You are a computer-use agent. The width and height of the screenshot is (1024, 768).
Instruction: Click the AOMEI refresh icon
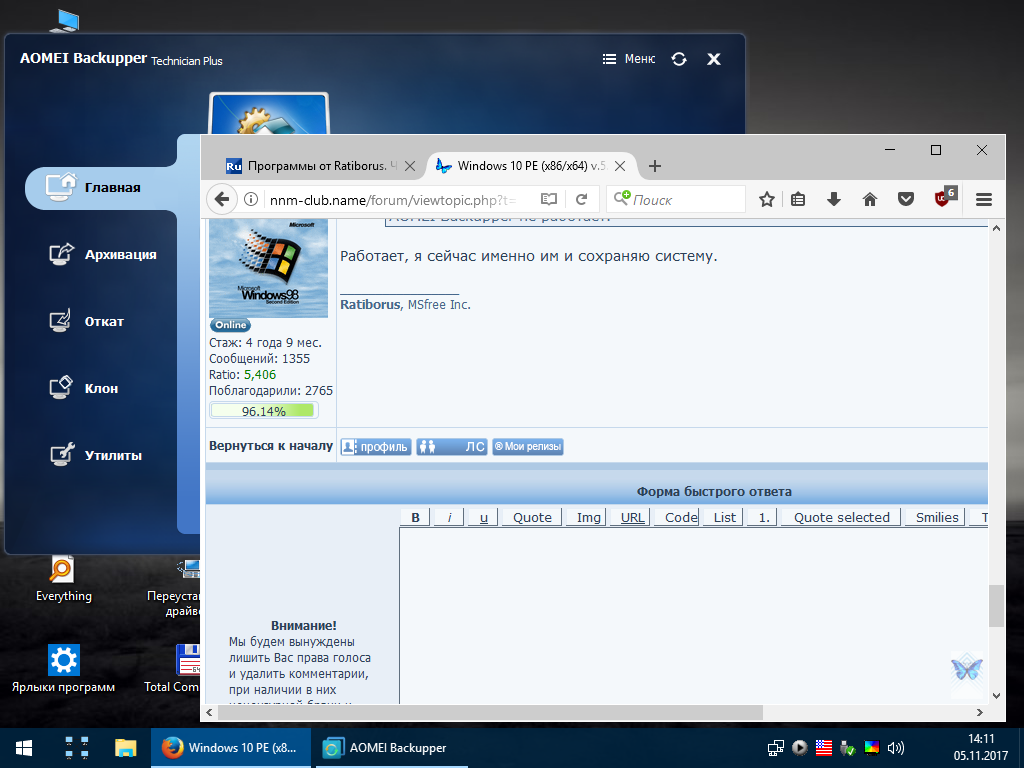point(679,59)
